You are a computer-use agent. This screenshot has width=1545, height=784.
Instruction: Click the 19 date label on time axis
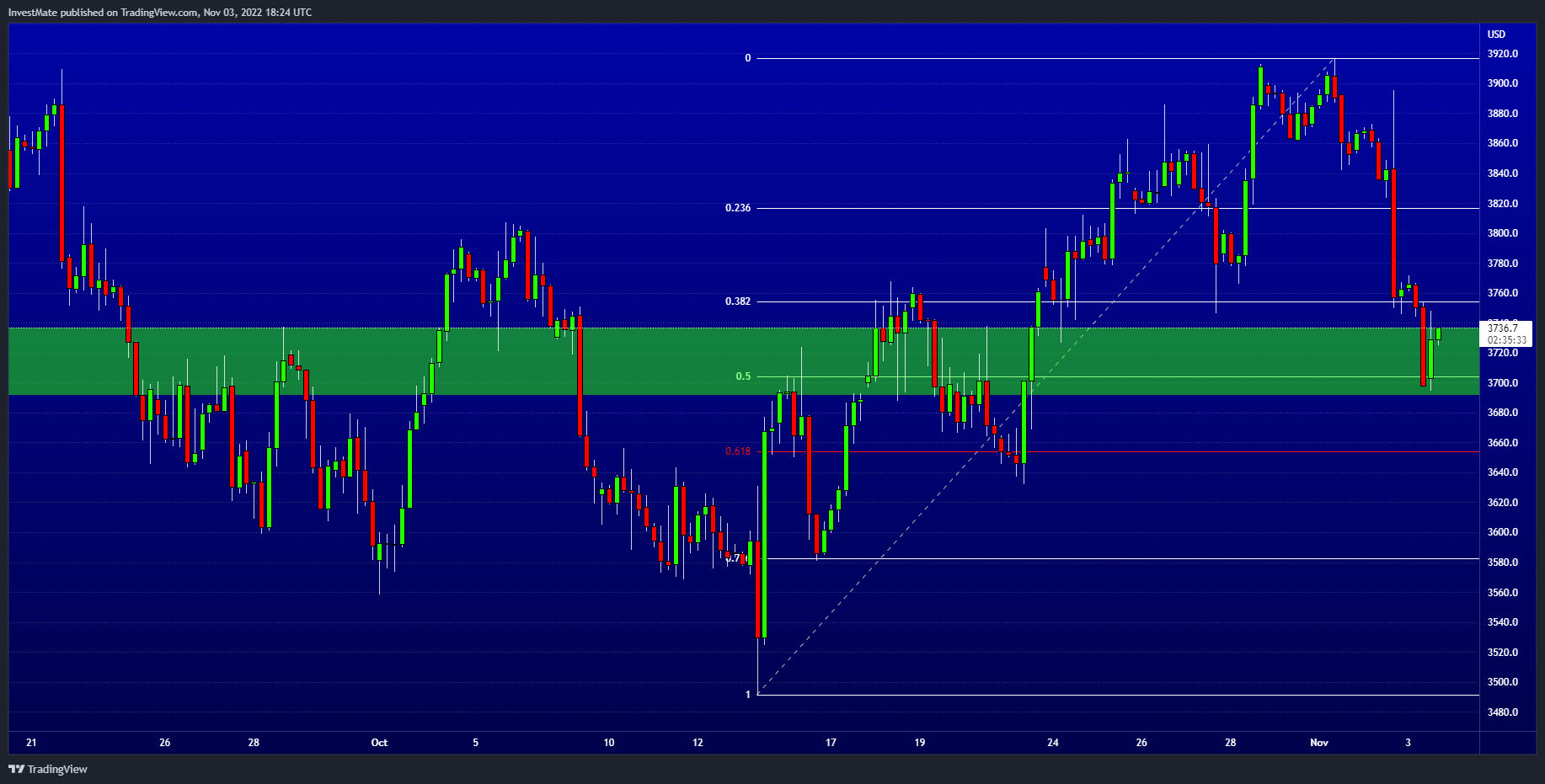click(x=920, y=743)
